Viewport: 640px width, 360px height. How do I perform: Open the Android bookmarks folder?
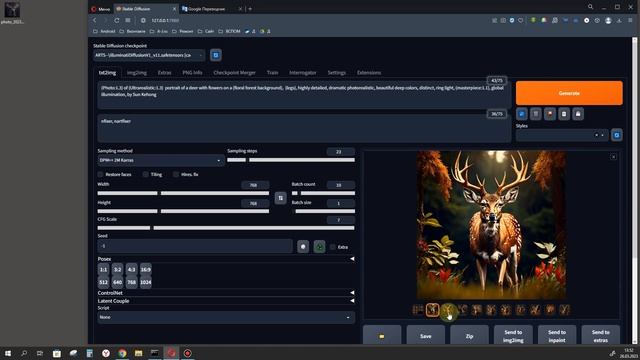point(104,31)
